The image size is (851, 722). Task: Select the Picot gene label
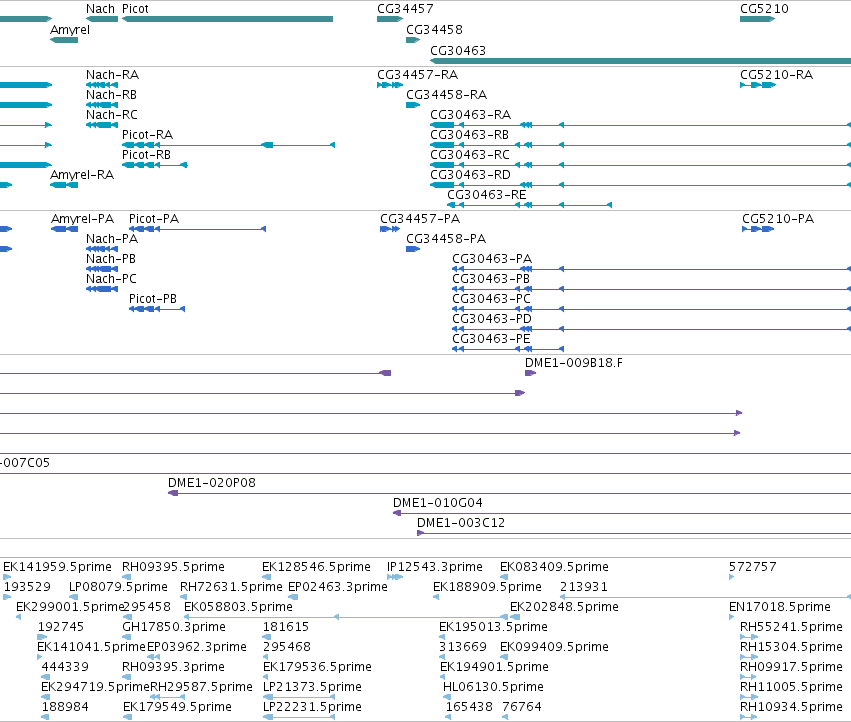point(135,9)
